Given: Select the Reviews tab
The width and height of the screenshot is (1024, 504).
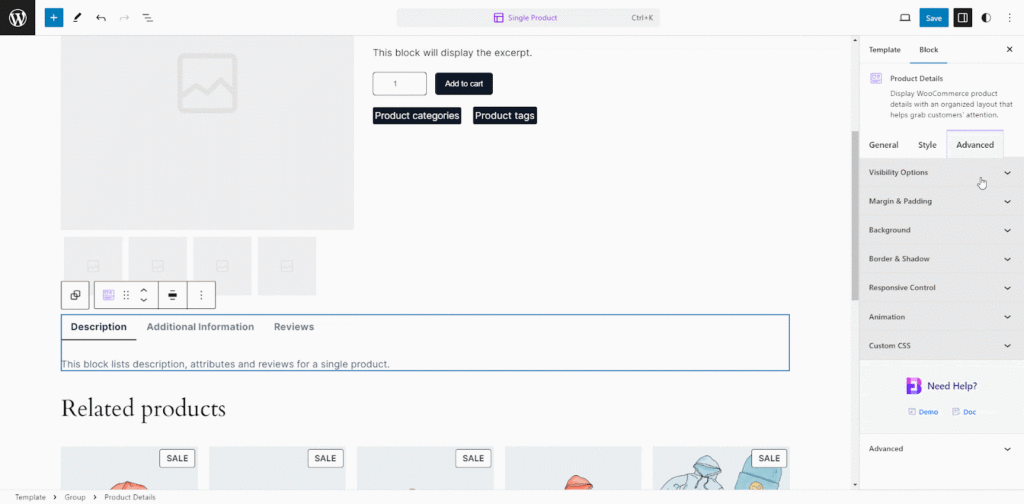Looking at the screenshot, I should pyautogui.click(x=294, y=327).
